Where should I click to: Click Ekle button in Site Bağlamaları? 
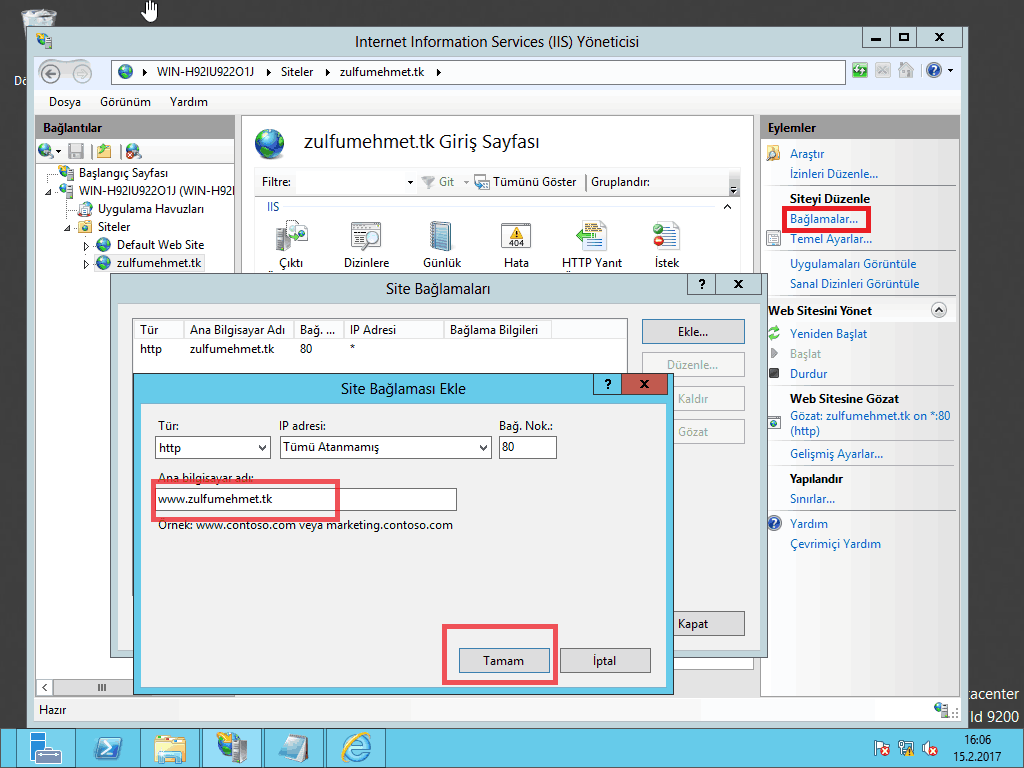pyautogui.click(x=693, y=332)
